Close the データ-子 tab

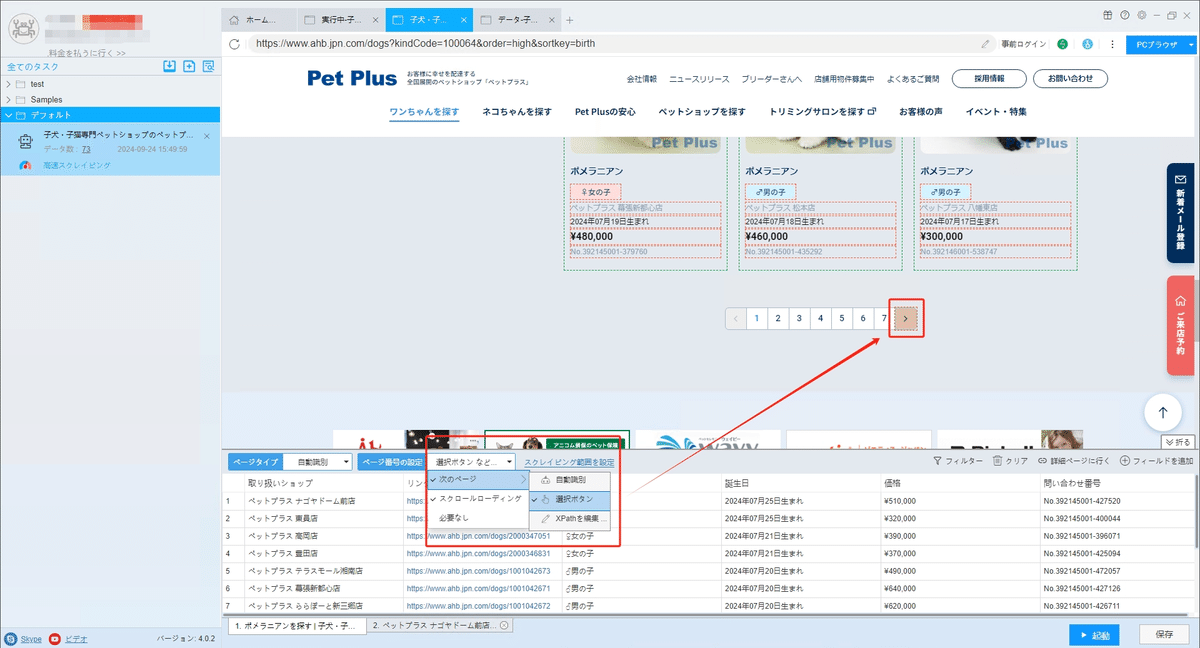click(x=550, y=19)
